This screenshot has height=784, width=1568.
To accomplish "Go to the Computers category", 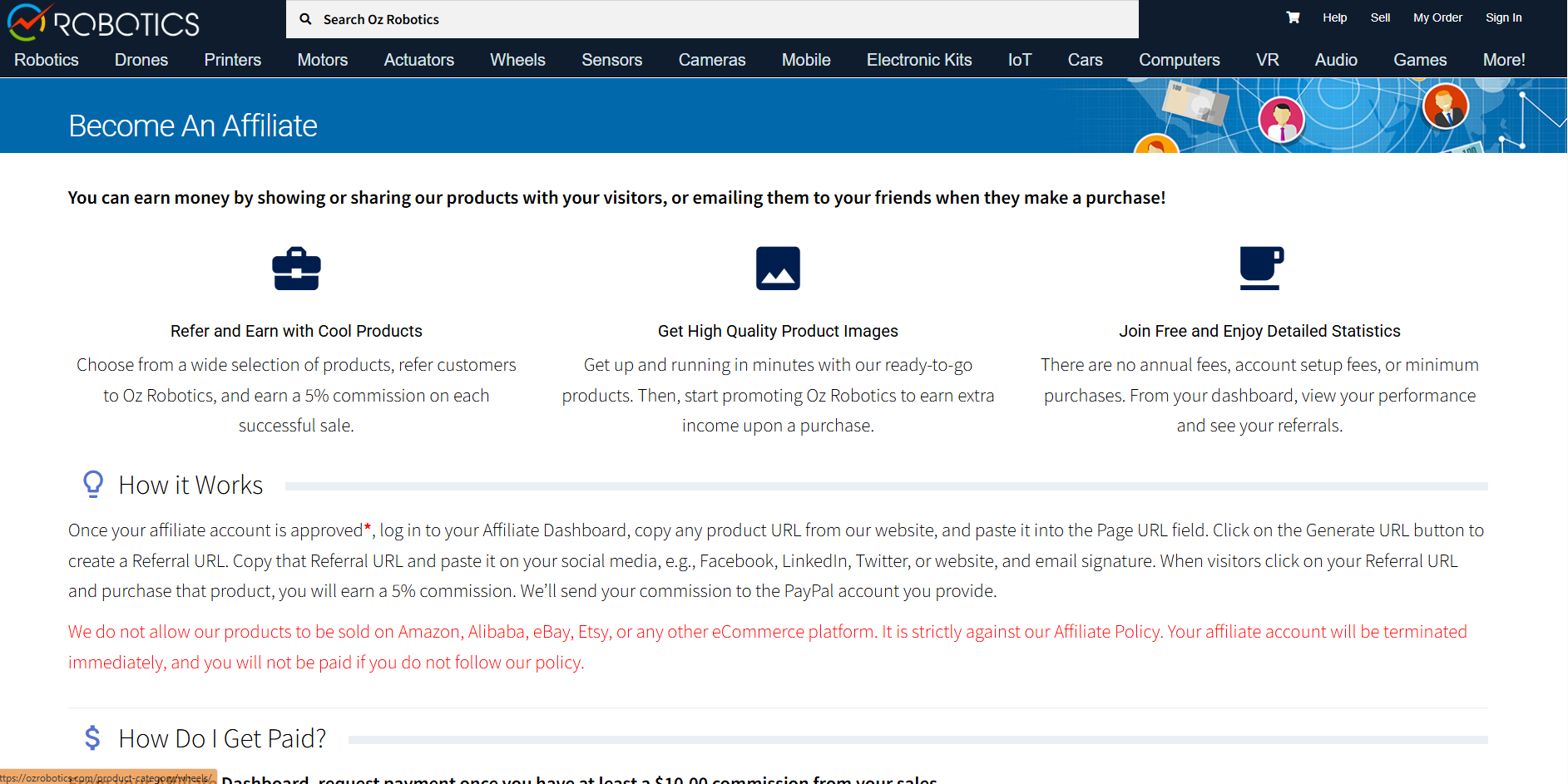I will coord(1179,60).
